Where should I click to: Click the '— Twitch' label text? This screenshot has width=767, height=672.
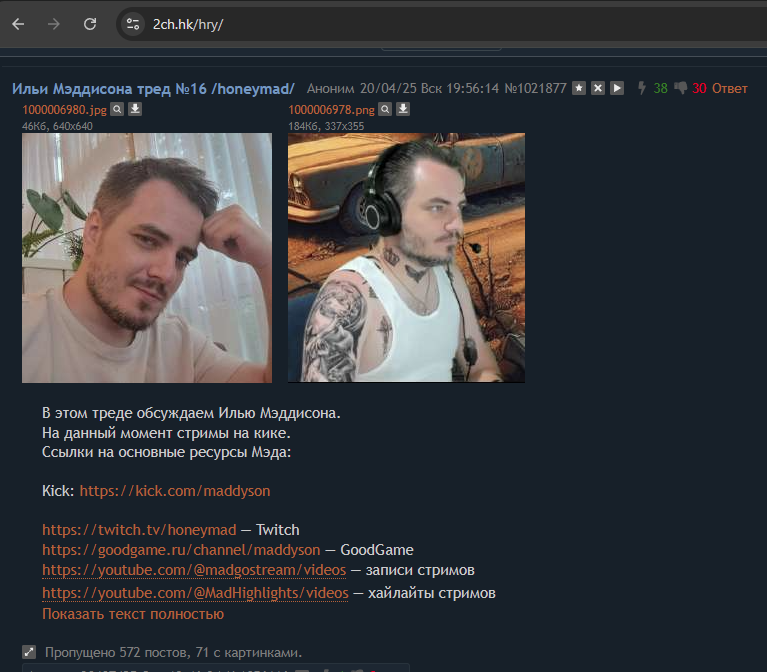271,530
